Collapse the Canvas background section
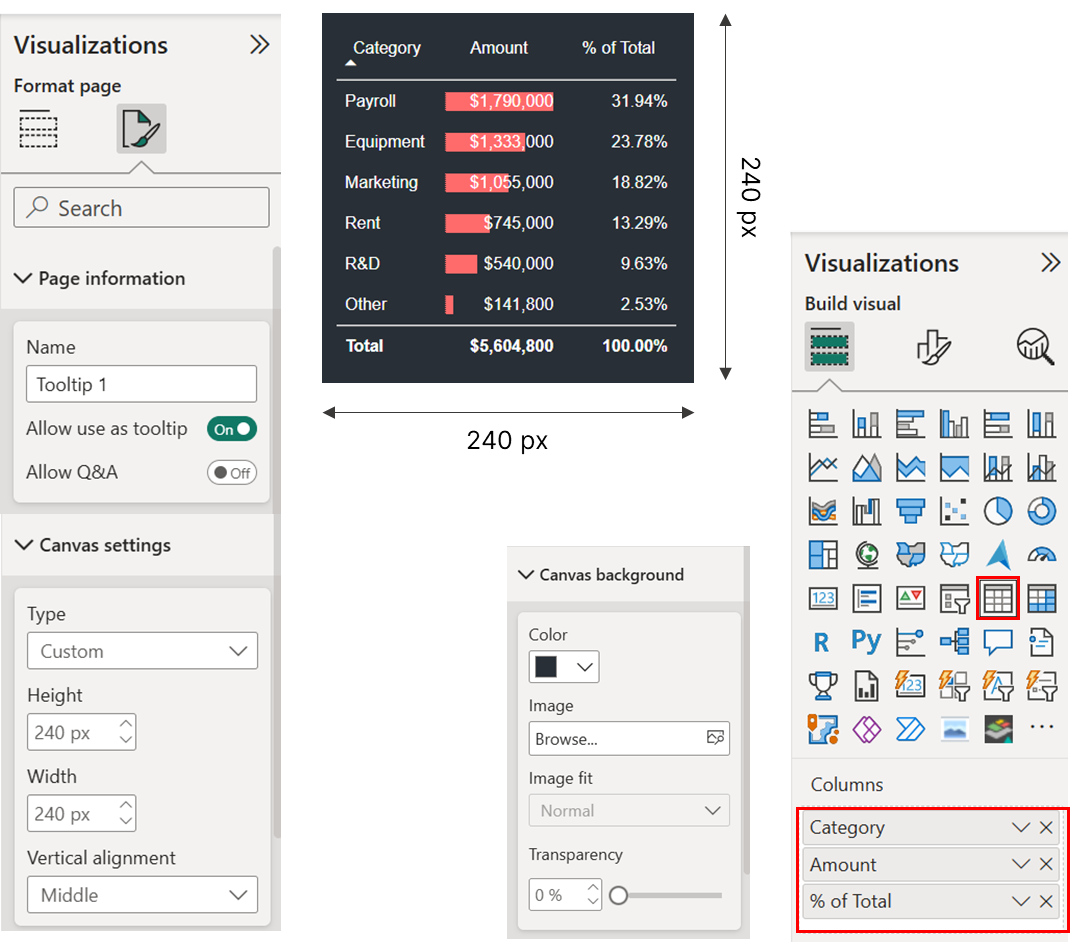Screen dimensions: 1070x942 [x=525, y=575]
